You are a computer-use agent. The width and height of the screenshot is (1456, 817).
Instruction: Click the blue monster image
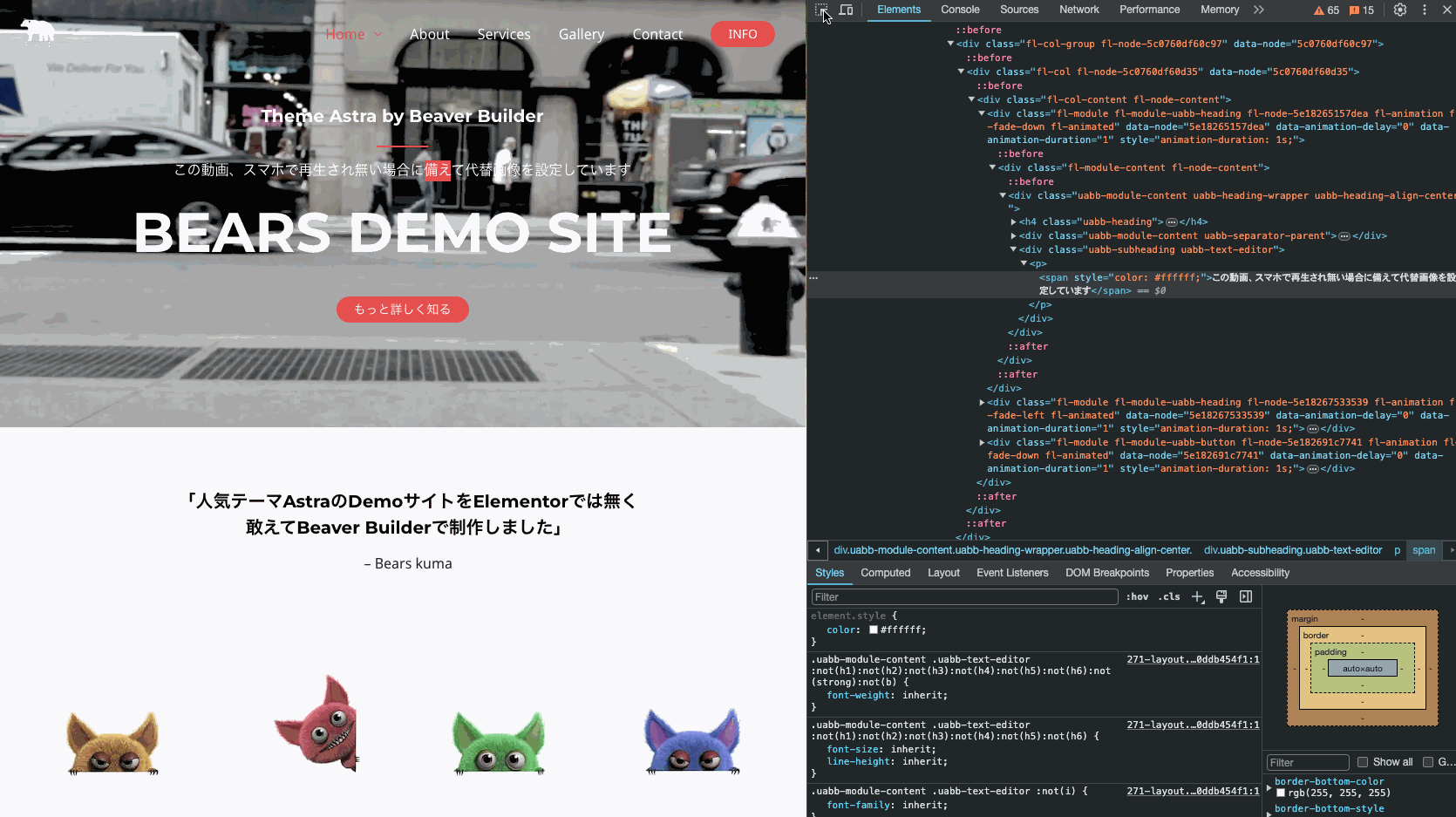[692, 740]
